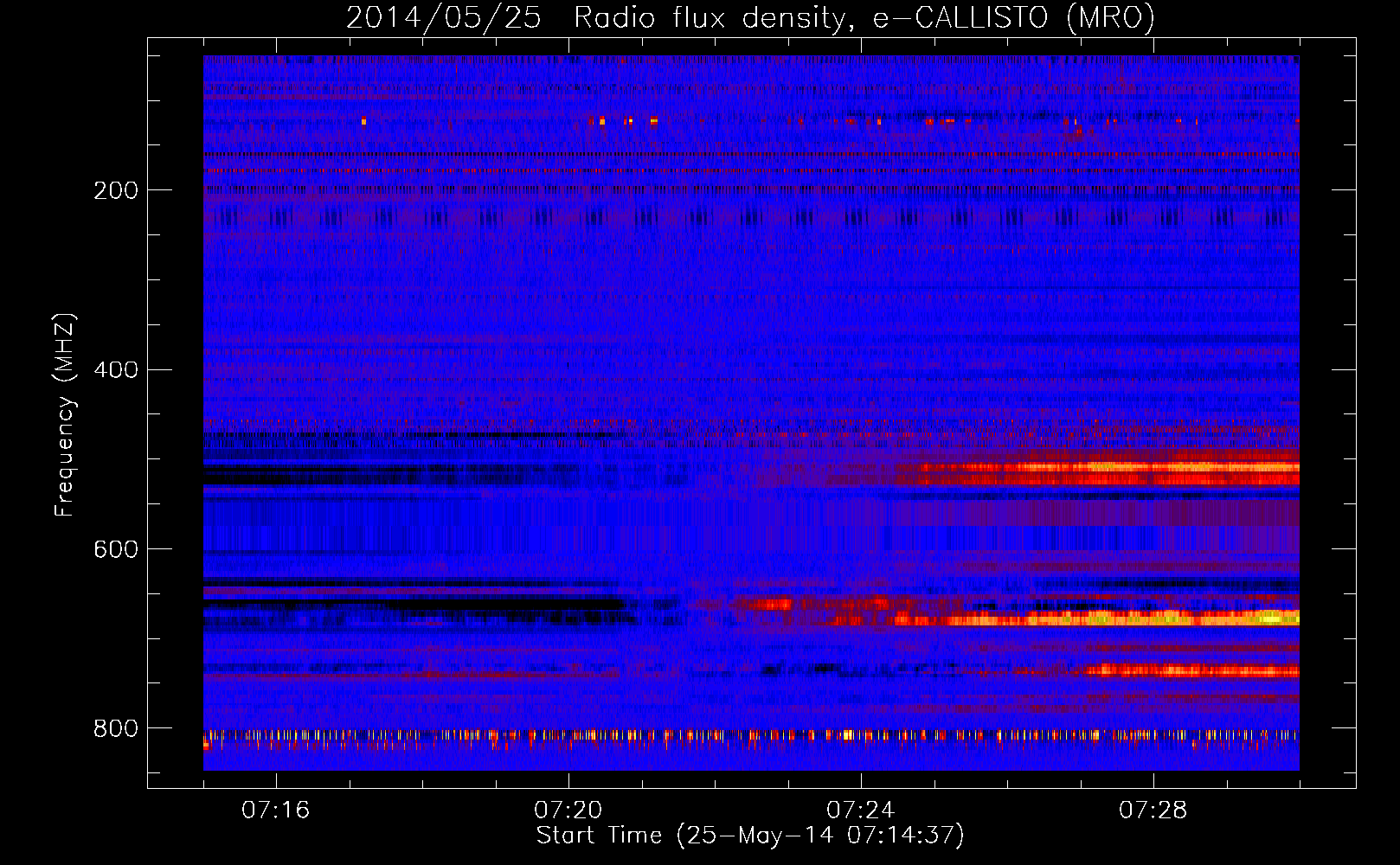Click the 07:20 time tick label
Image resolution: width=1400 pixels, height=865 pixels.
568,811
